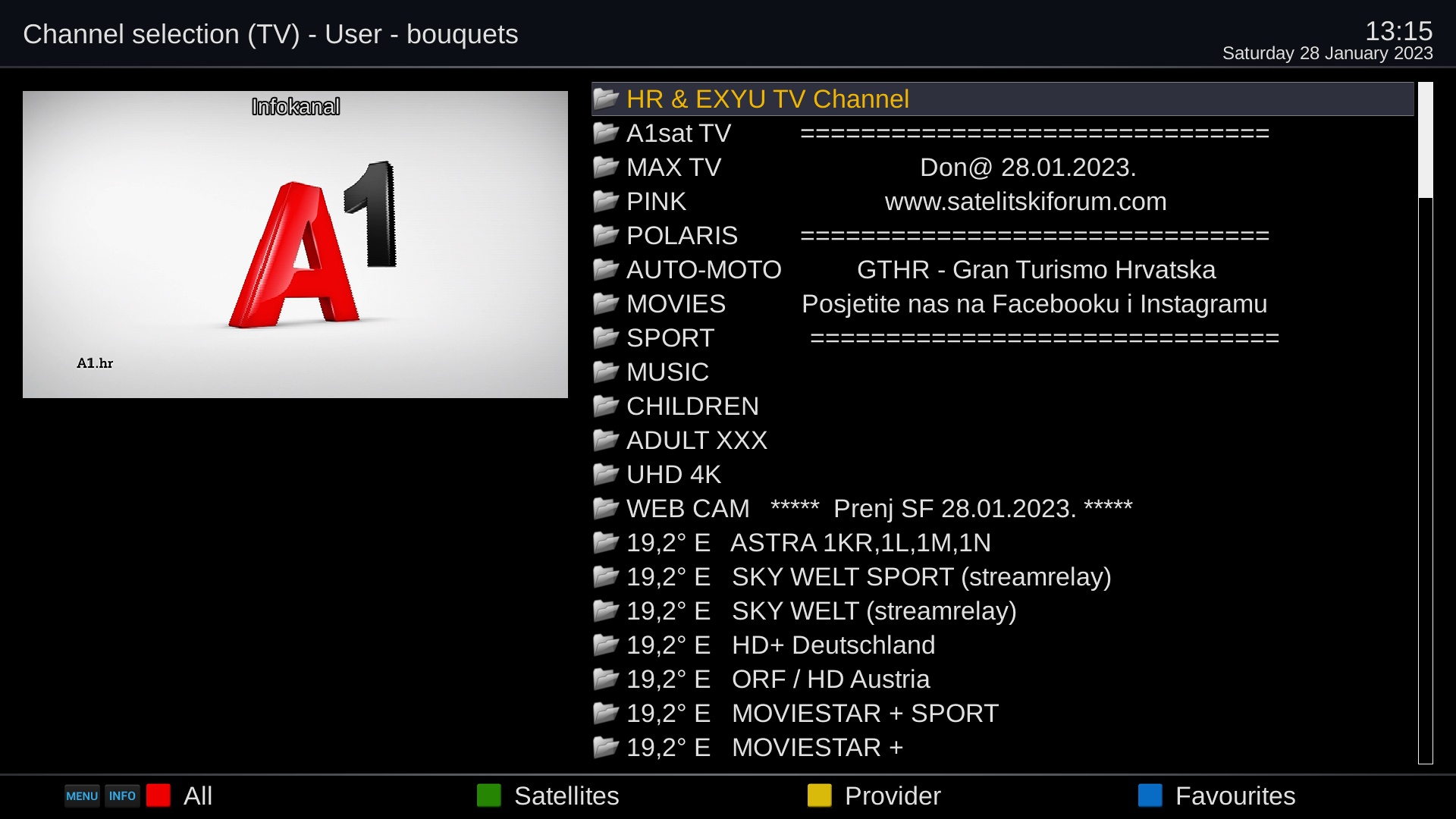Open the MOVIES bouquet
The width and height of the screenshot is (1456, 819).
[x=676, y=304]
